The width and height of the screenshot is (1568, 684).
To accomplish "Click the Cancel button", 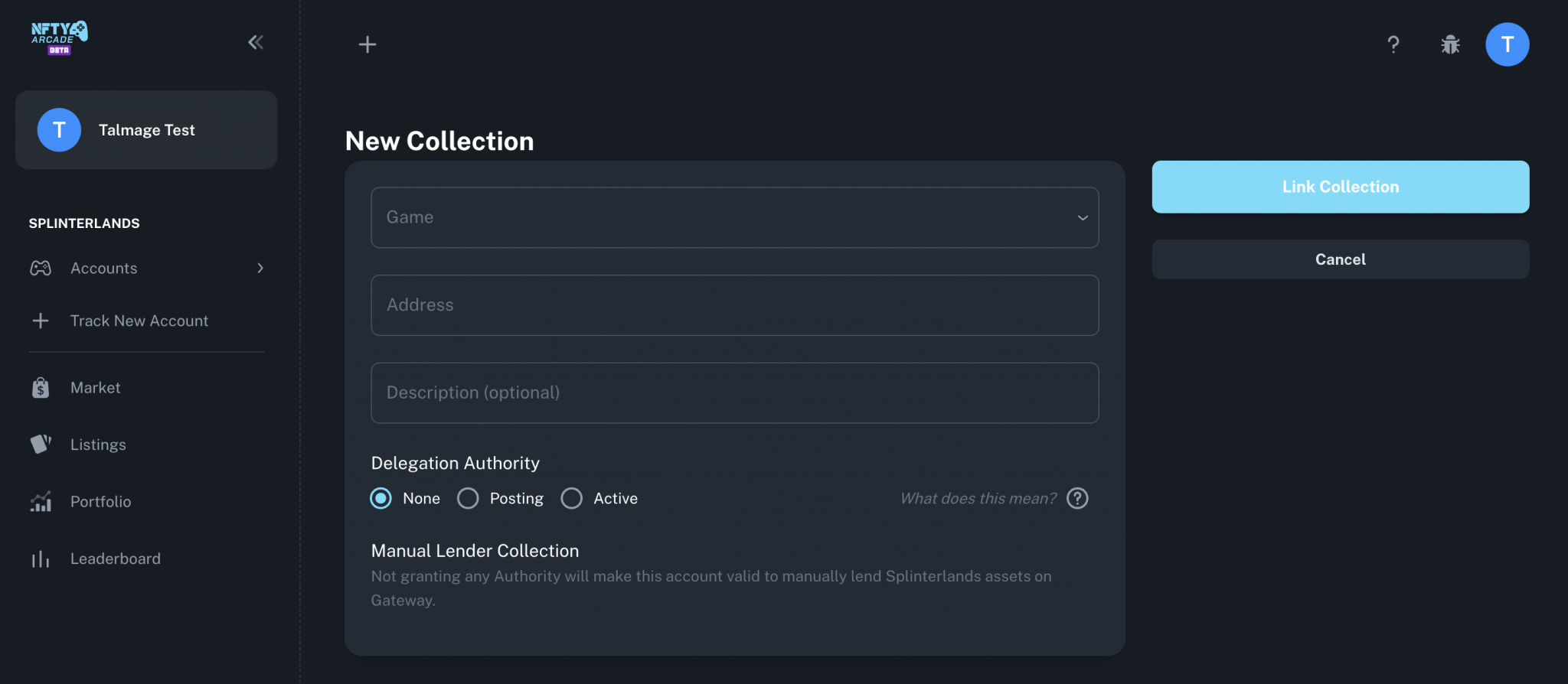I will (1340, 259).
